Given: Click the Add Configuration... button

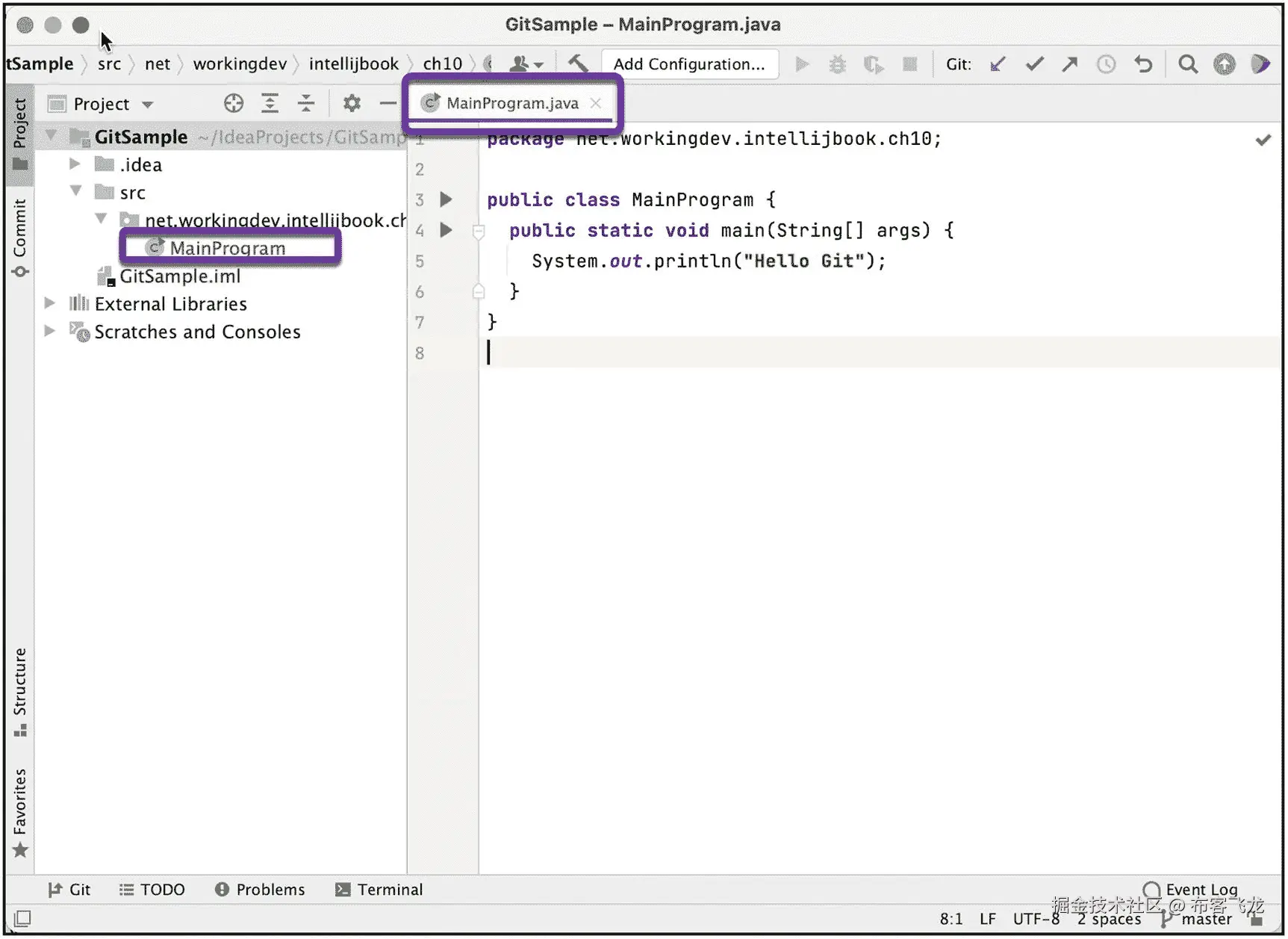Looking at the screenshot, I should coord(689,64).
